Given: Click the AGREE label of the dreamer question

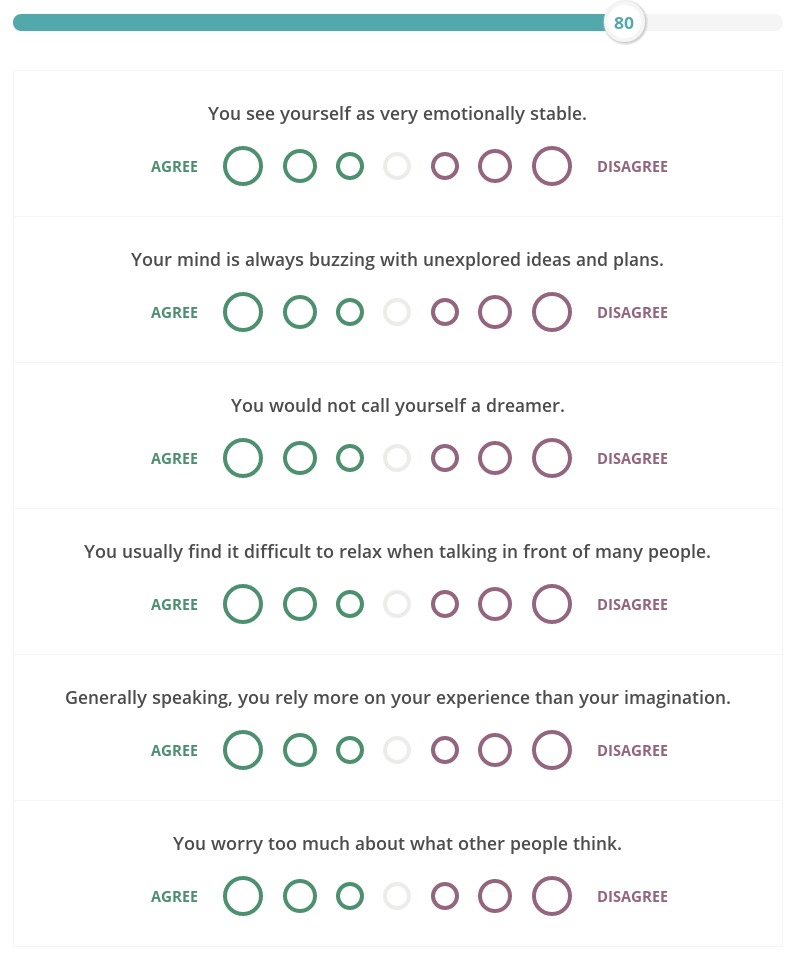Looking at the screenshot, I should tap(174, 459).
